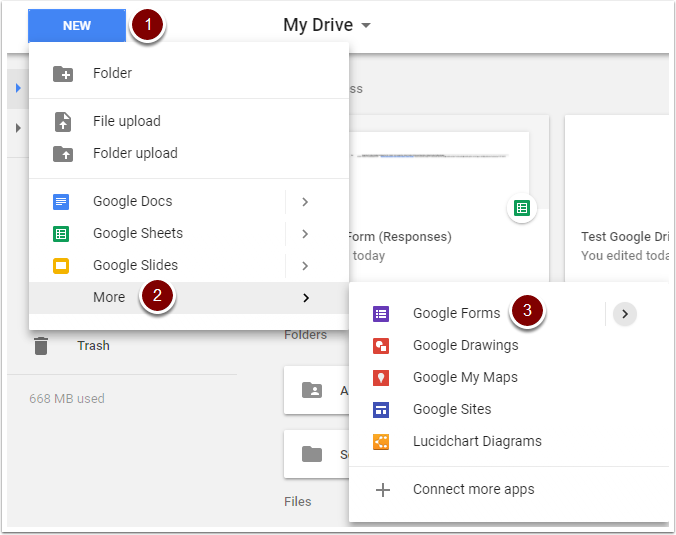Click the green Google Sheets icon

(61, 234)
